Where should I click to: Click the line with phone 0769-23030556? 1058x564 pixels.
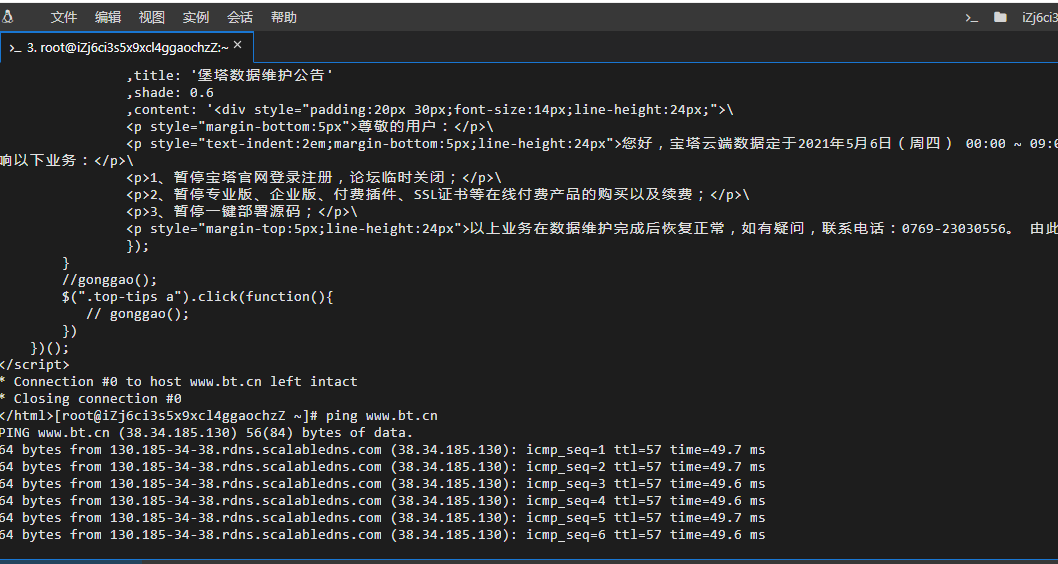[x=592, y=229]
